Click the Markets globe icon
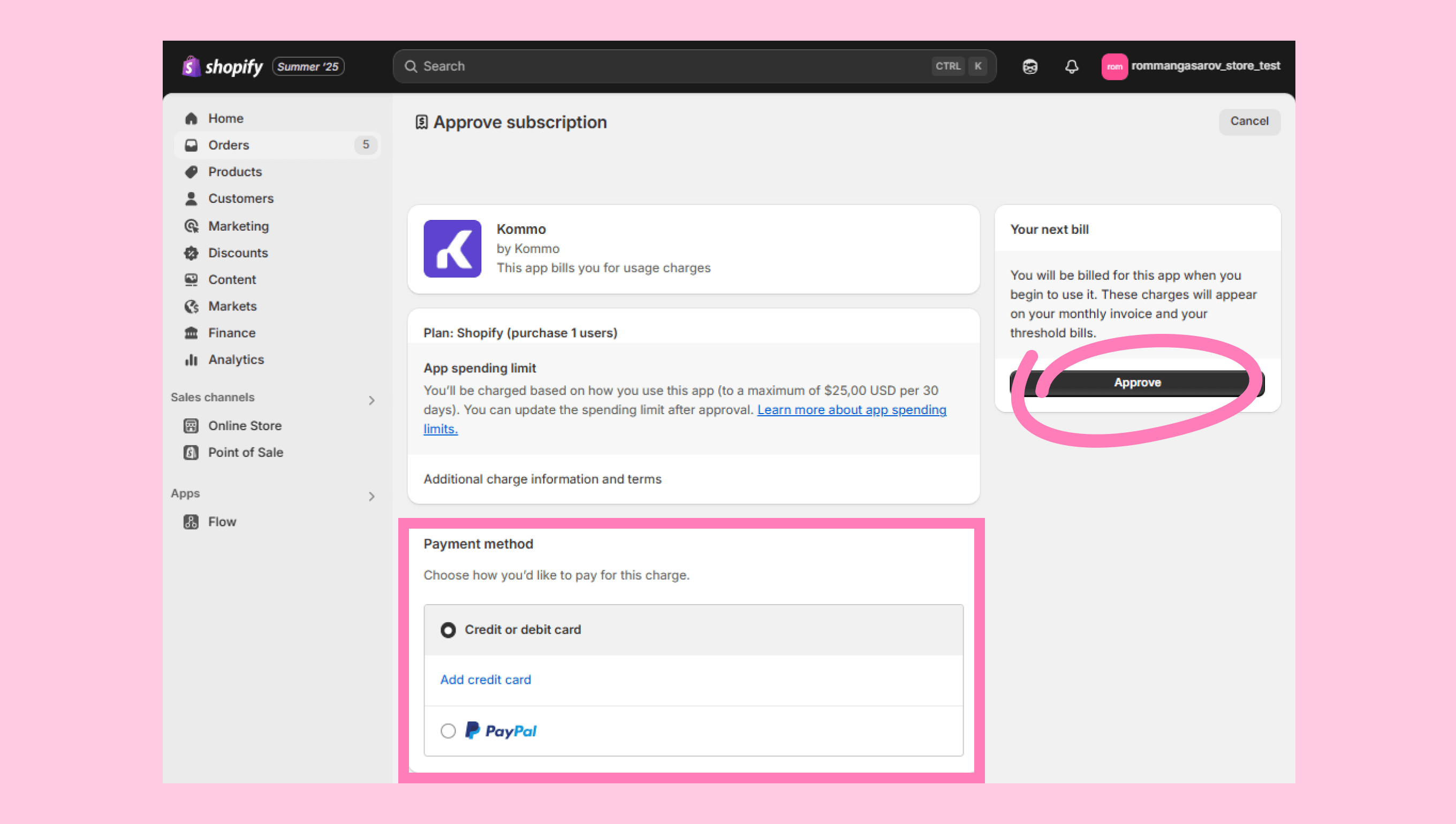The height and width of the screenshot is (824, 1456). 191,306
